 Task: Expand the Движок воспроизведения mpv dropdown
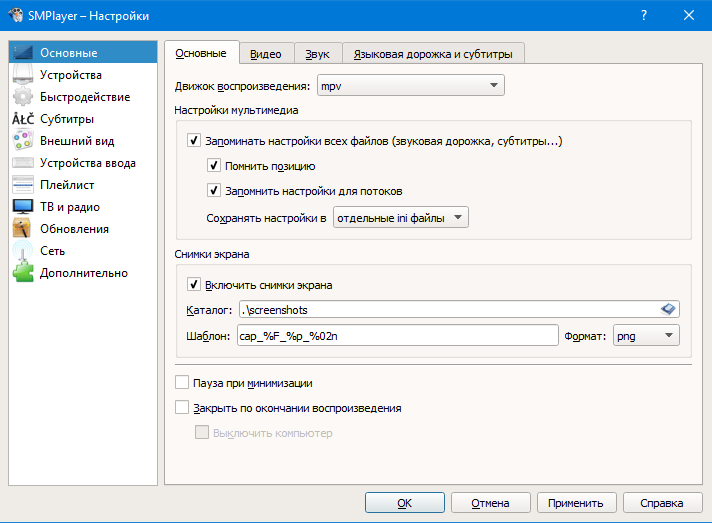point(410,87)
